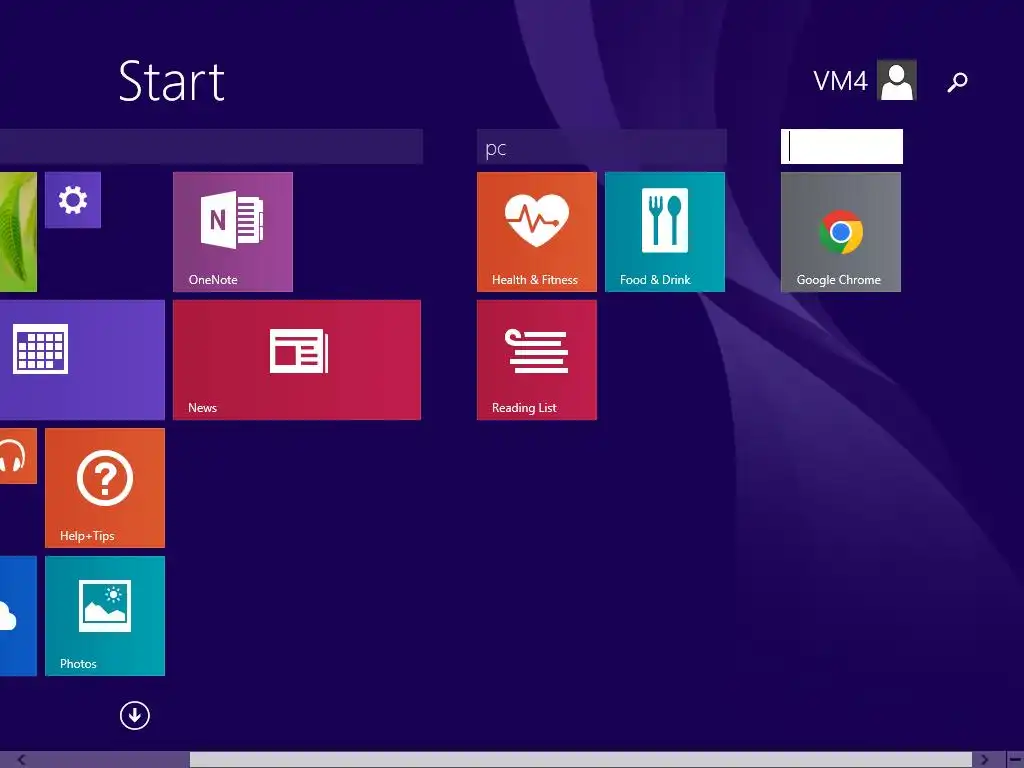This screenshot has width=1024, height=768.
Task: Open the PC settings gear tile
Action: tap(72, 200)
